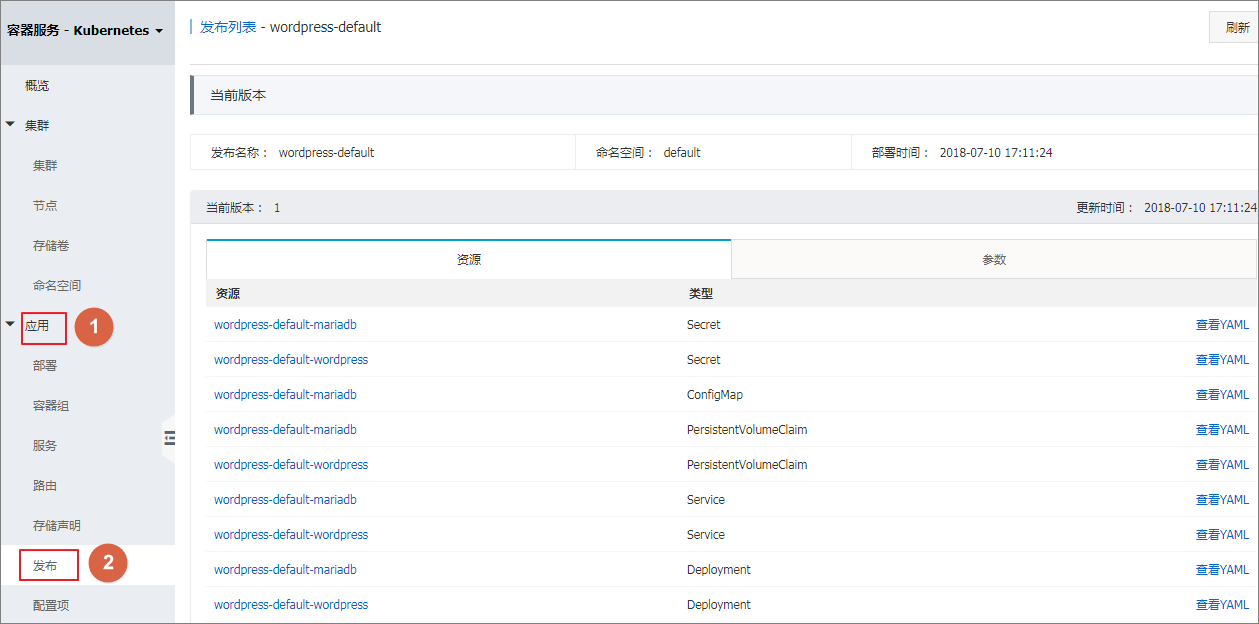The width and height of the screenshot is (1259, 624).
Task: View YAML for the mariadb Deployment
Action: pyautogui.click(x=1222, y=570)
